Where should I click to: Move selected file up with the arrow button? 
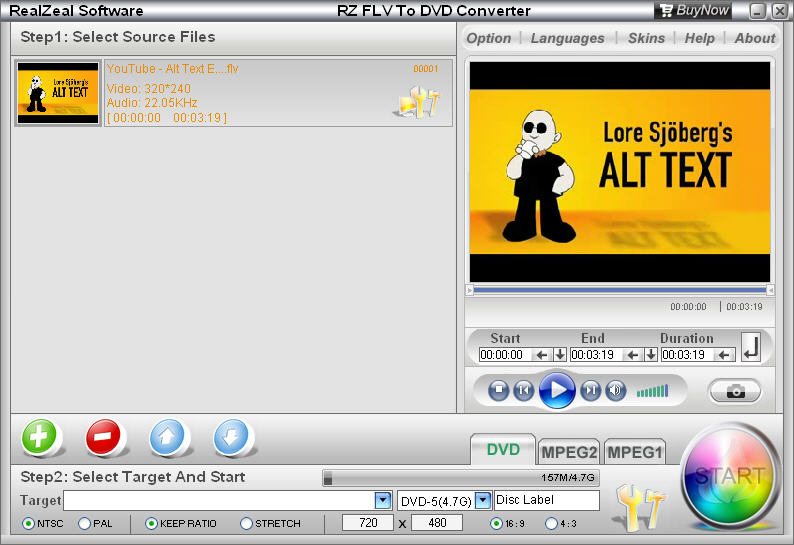coord(168,437)
